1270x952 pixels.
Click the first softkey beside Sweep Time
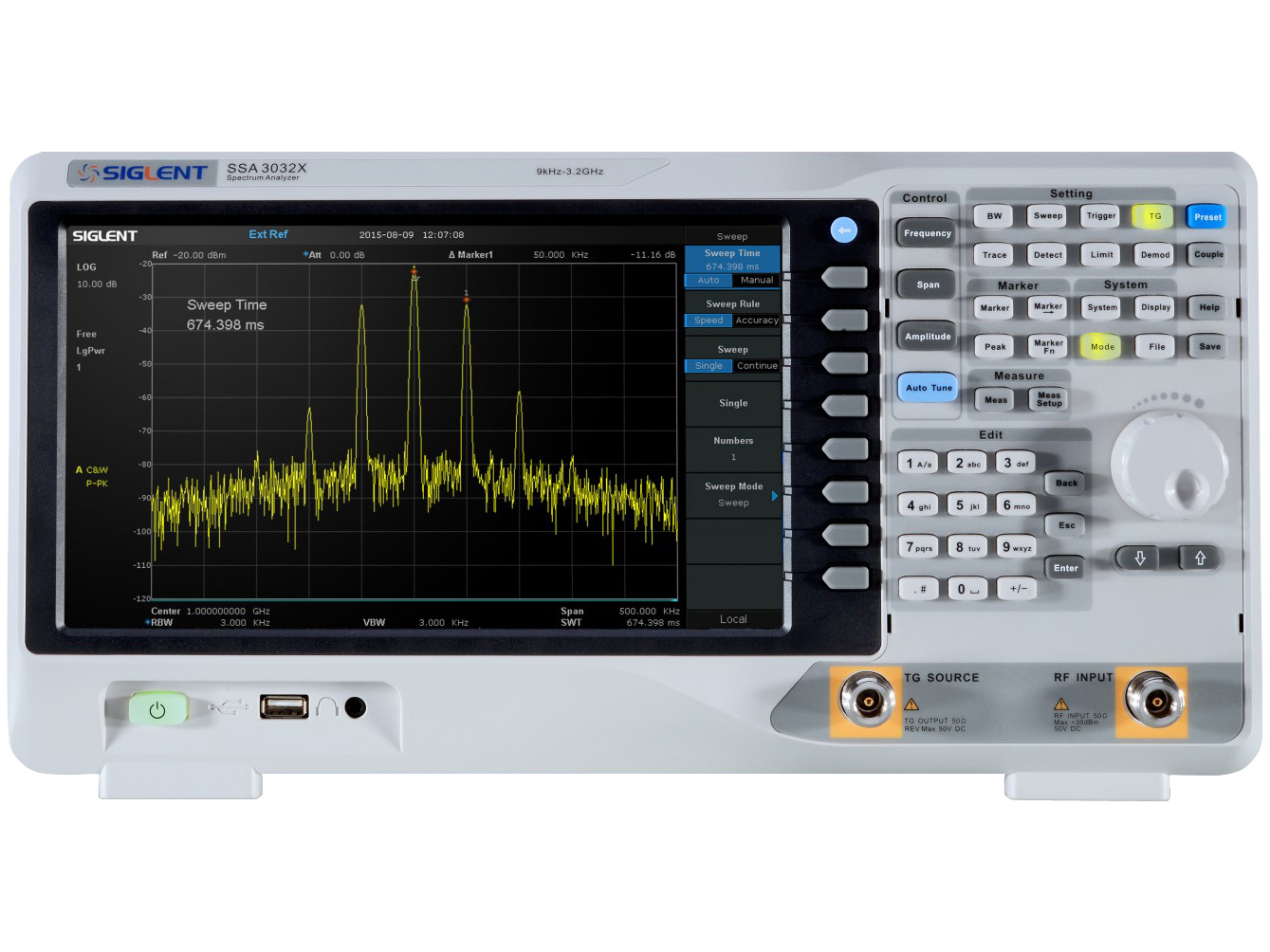click(x=844, y=277)
